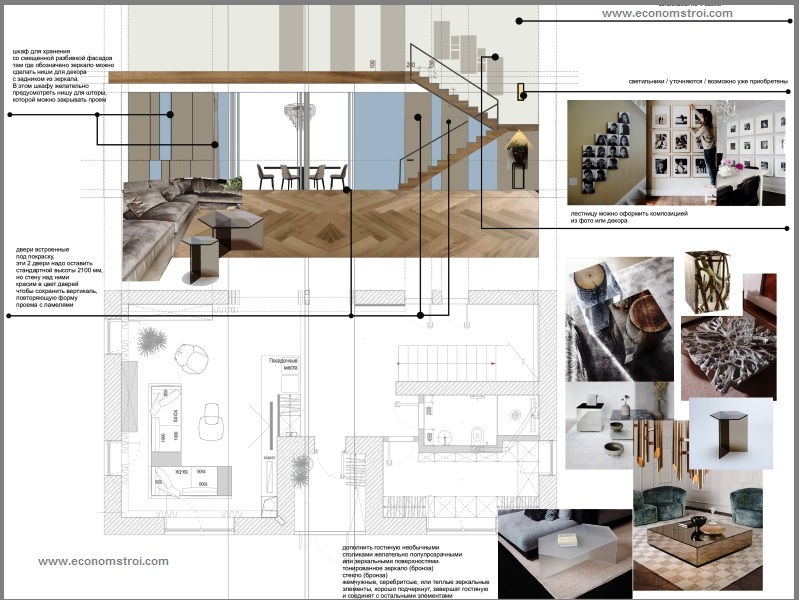Select the dining table with chairs in elevation
800x600 pixels.
[302, 177]
